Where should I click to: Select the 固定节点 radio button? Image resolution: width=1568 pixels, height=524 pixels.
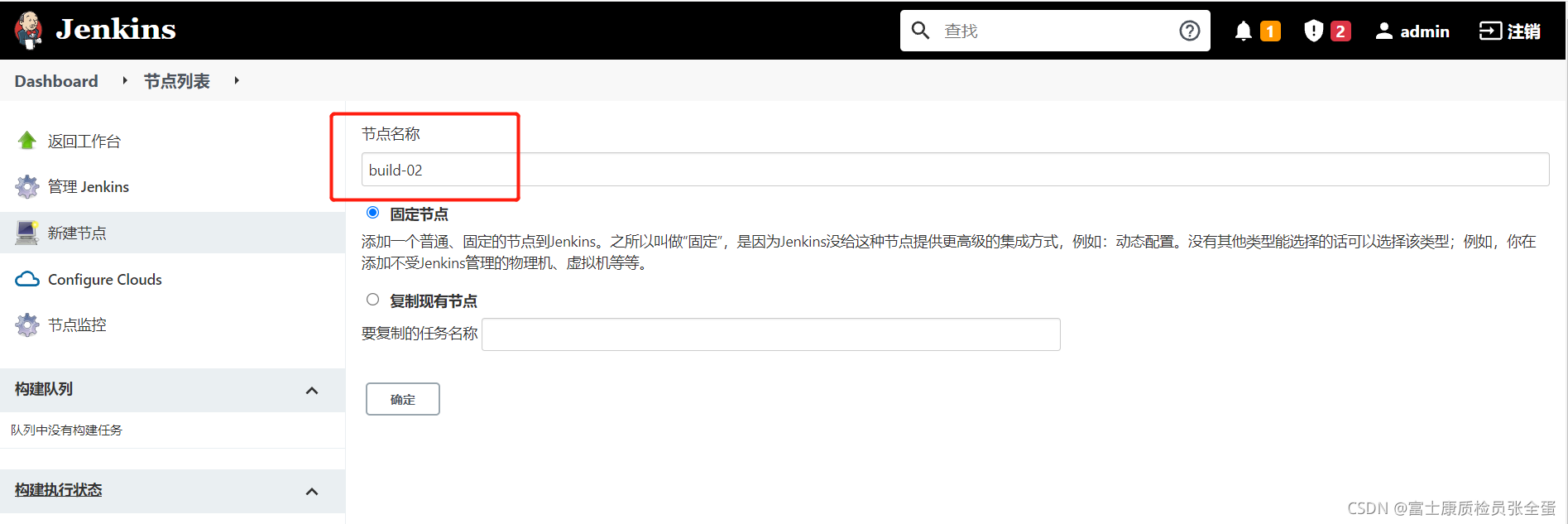click(x=373, y=213)
